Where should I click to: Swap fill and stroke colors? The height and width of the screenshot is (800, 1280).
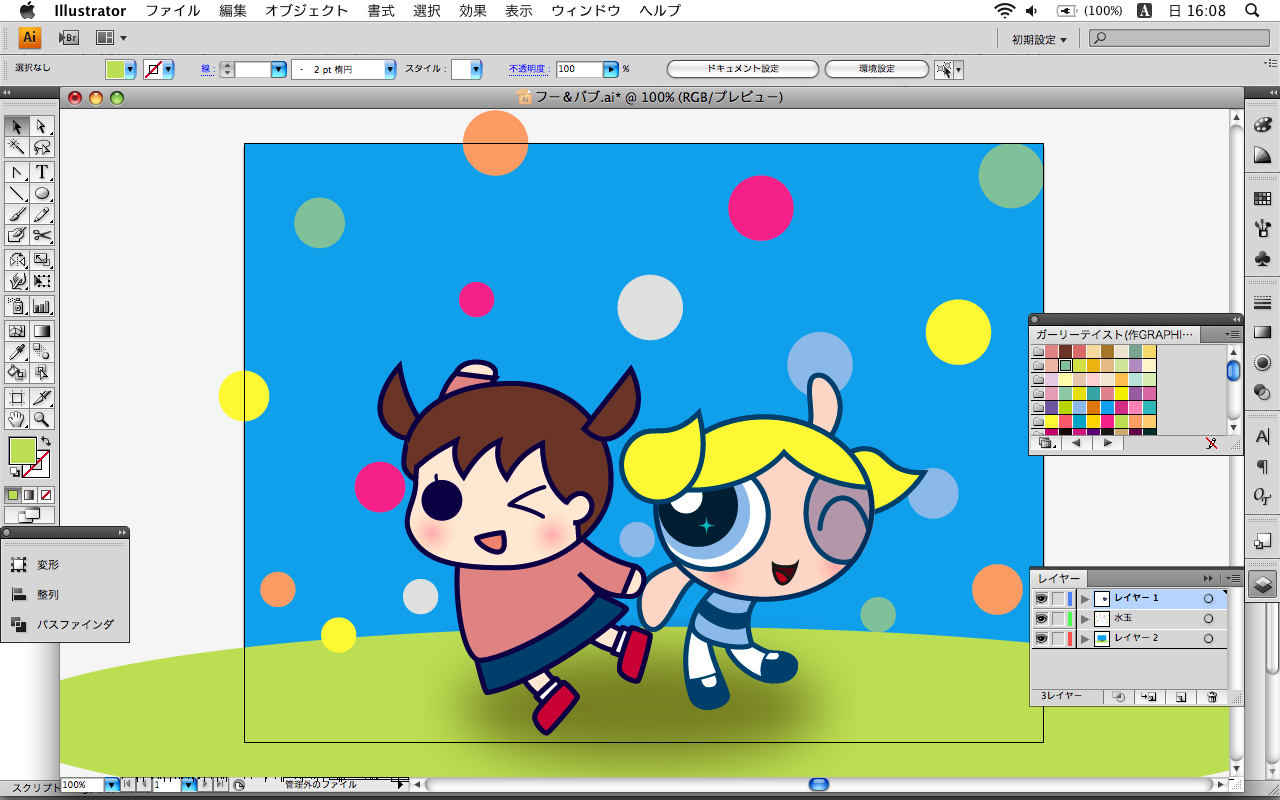45,441
